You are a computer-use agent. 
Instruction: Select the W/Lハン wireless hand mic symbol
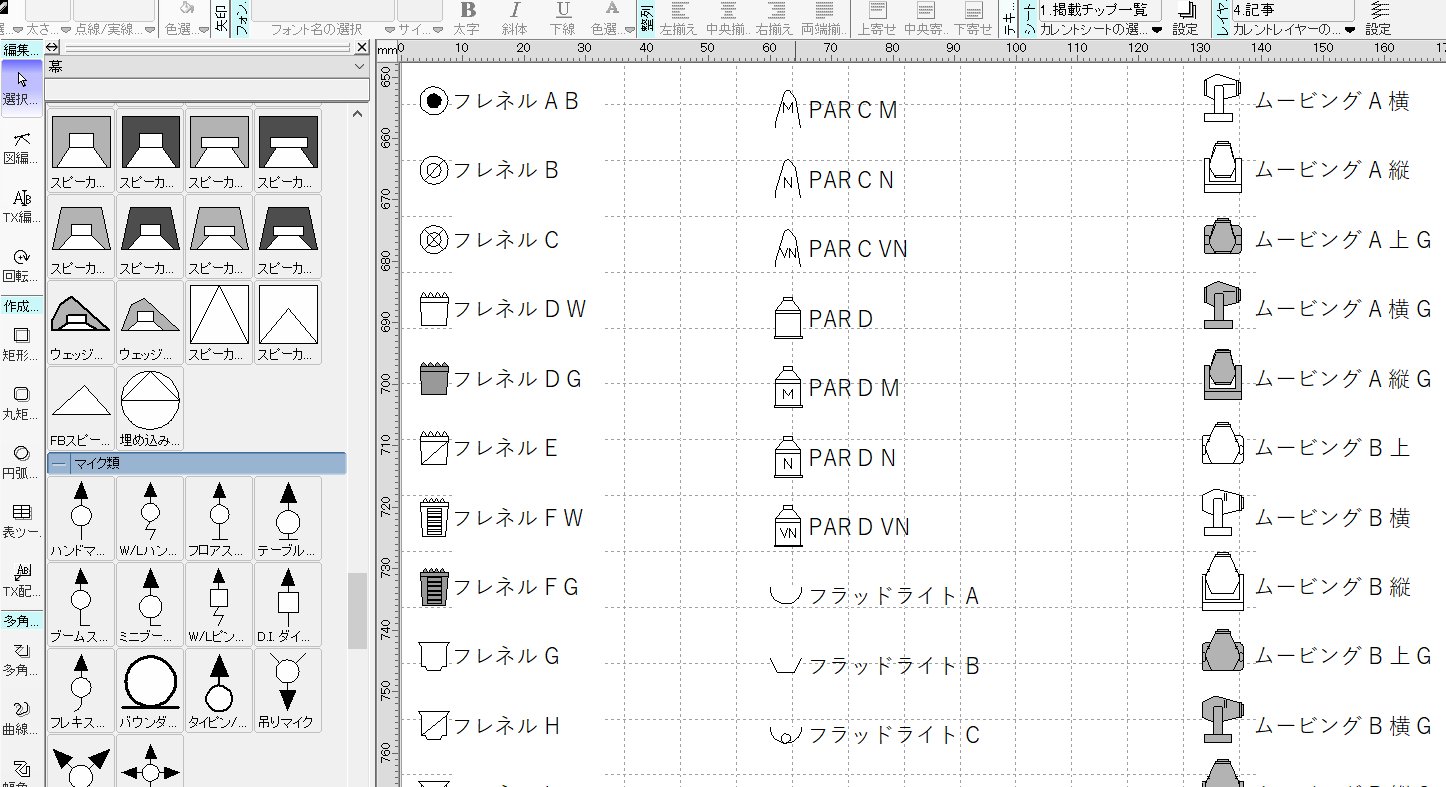click(150, 518)
